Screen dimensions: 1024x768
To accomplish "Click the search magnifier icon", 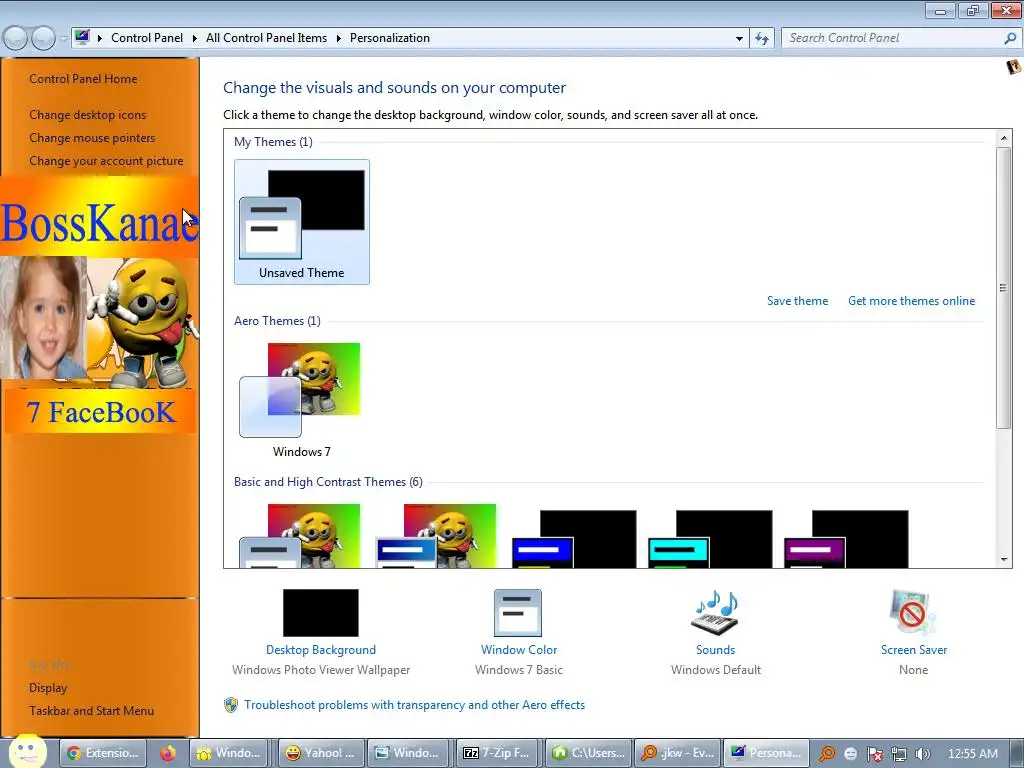I will point(1010,38).
